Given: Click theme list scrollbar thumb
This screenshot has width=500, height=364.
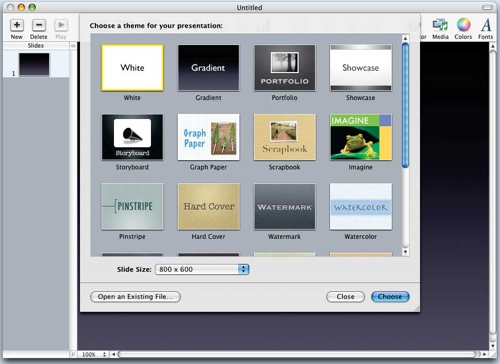Looking at the screenshot, I should 405,105.
